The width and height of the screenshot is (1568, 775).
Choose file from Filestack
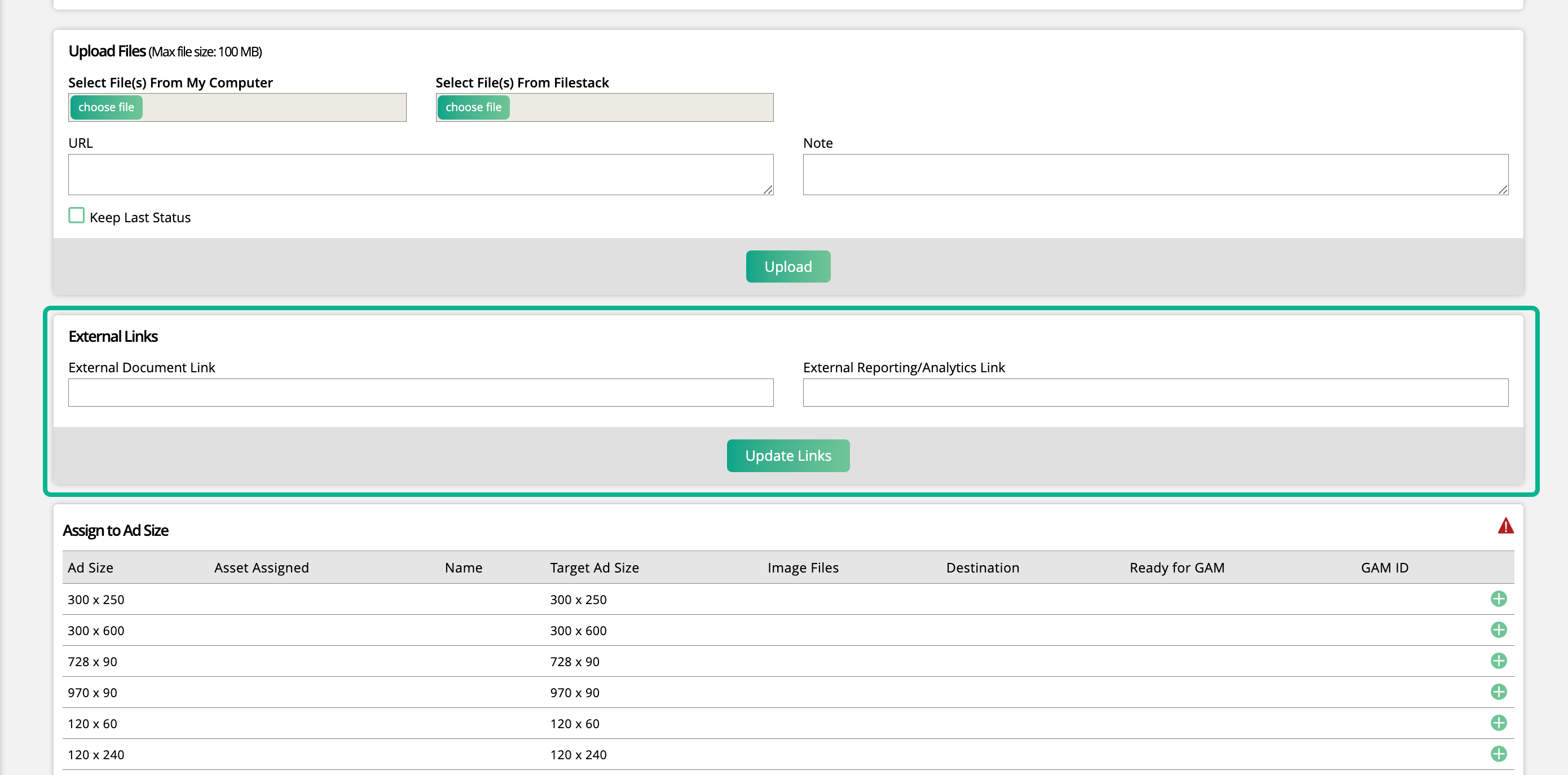[473, 107]
